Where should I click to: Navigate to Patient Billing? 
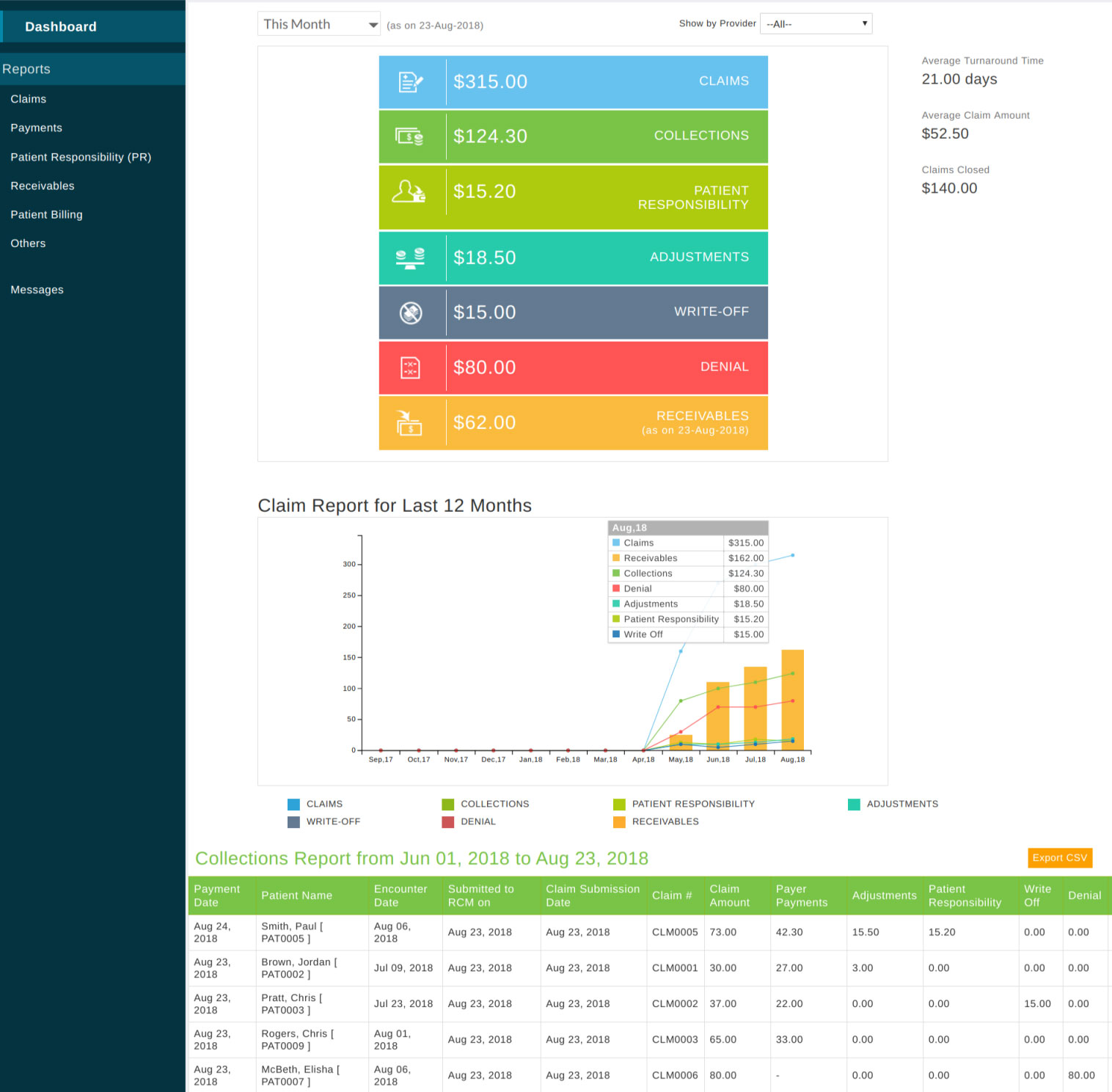tap(46, 214)
